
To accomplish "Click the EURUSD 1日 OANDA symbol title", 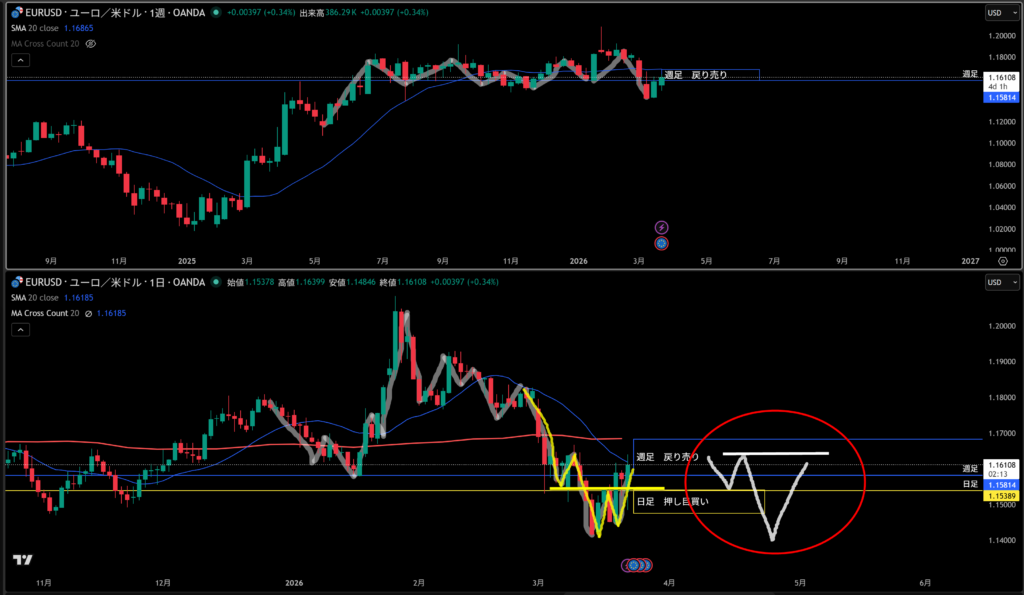I will coord(114,283).
